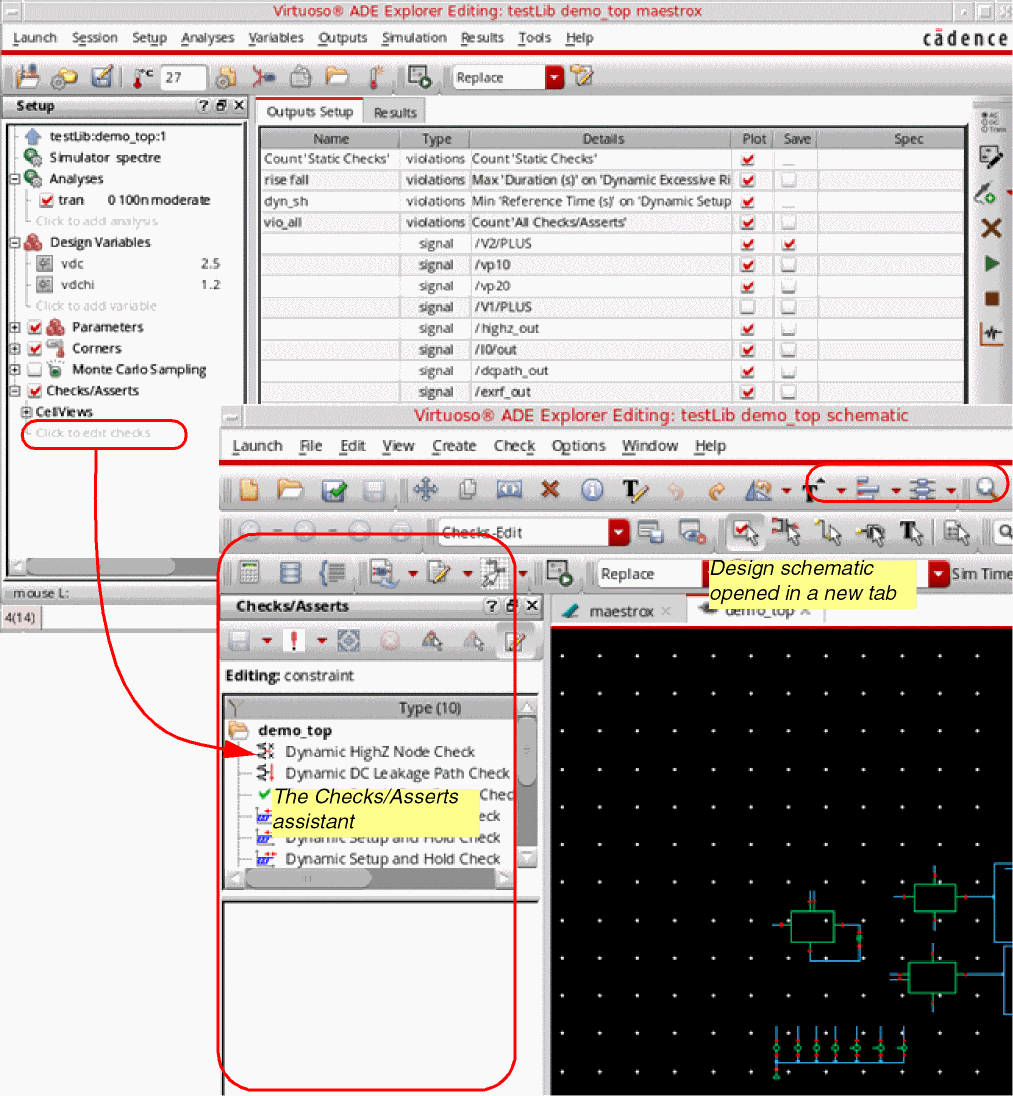Click the folder-with-gear icon at the left of the maestrox toolbar
Screen dimensions: 1013x1096
click(64, 77)
